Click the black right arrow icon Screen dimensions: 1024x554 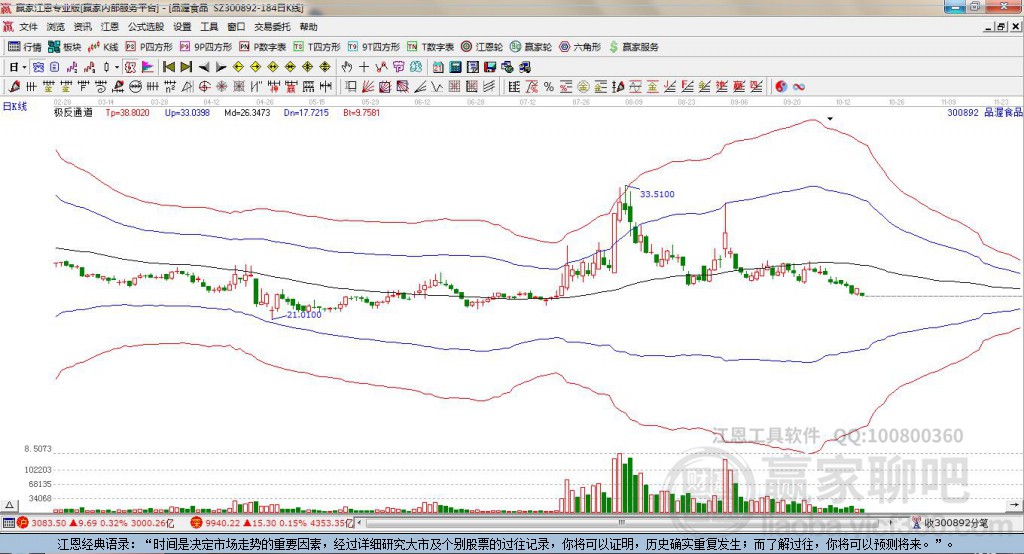click(221, 67)
